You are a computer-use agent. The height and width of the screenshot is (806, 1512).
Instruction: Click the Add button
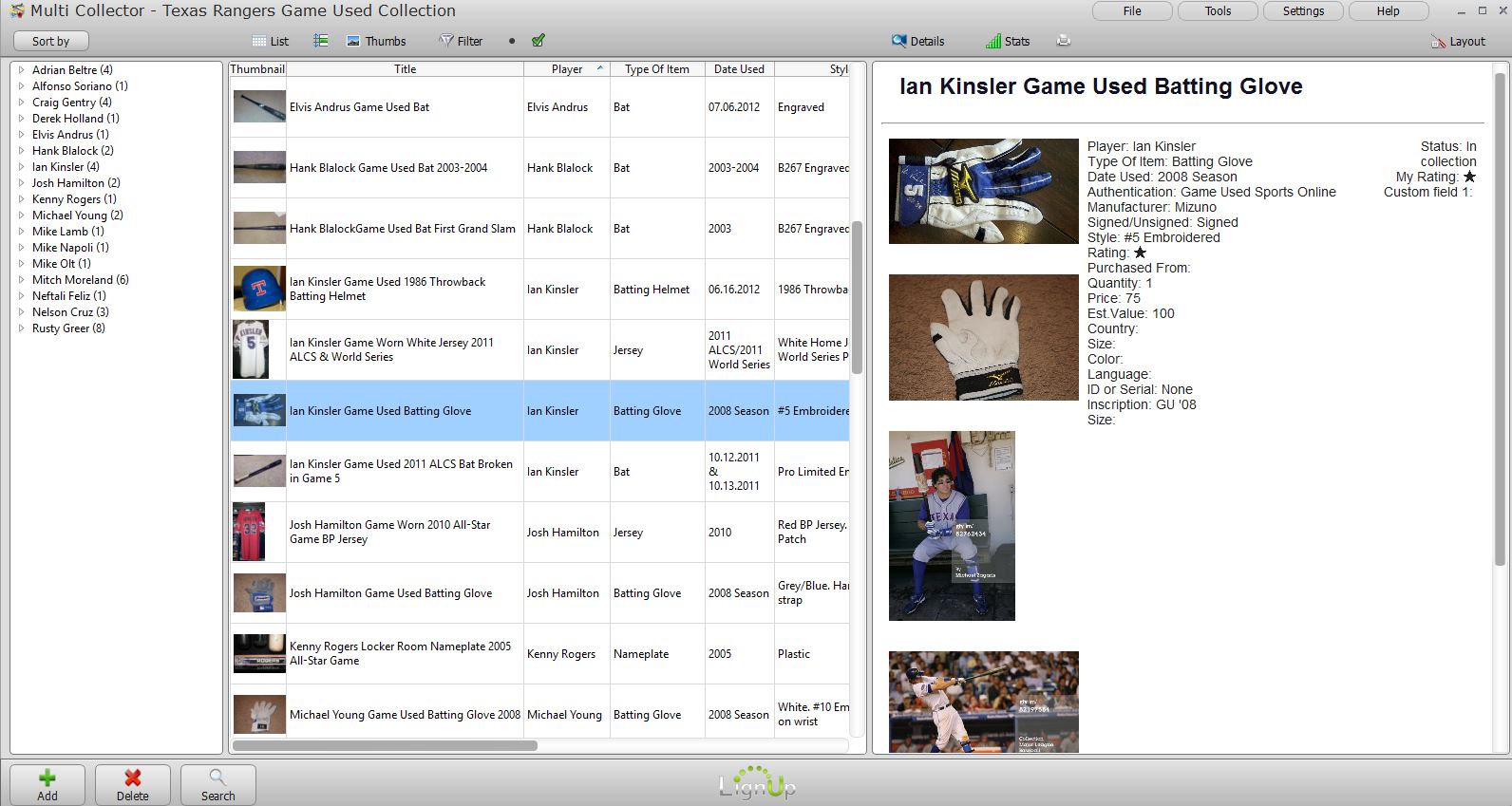pos(47,785)
